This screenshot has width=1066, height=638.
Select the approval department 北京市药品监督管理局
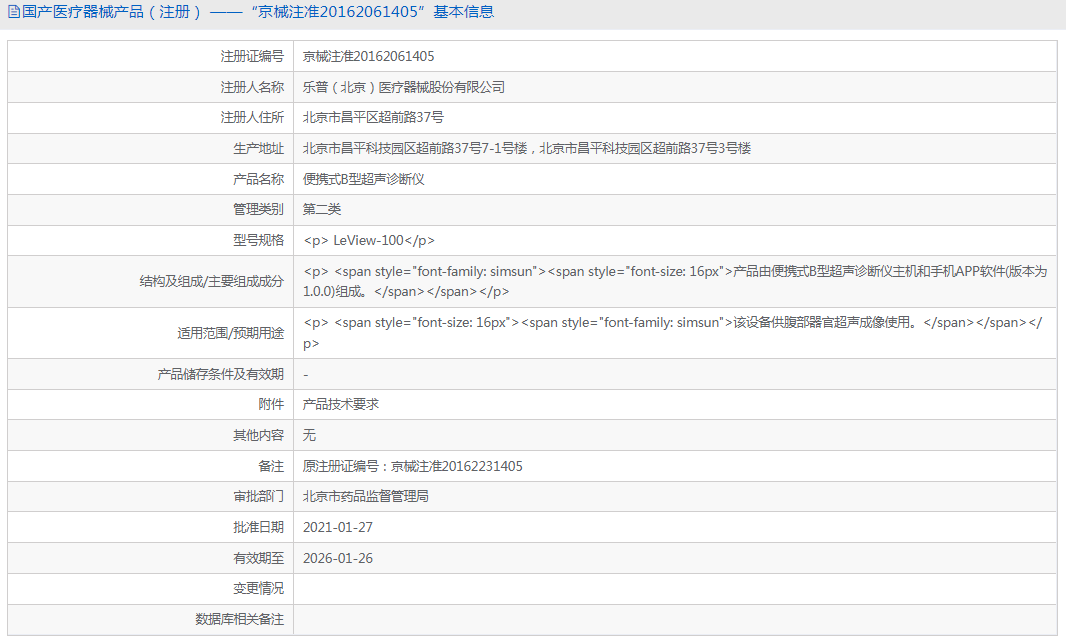(366, 496)
